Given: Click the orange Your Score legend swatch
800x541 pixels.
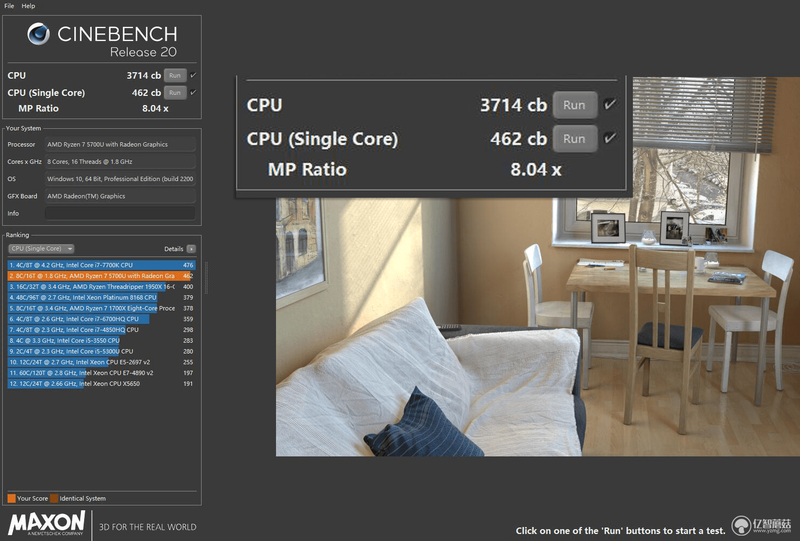Looking at the screenshot, I should tap(11, 499).
